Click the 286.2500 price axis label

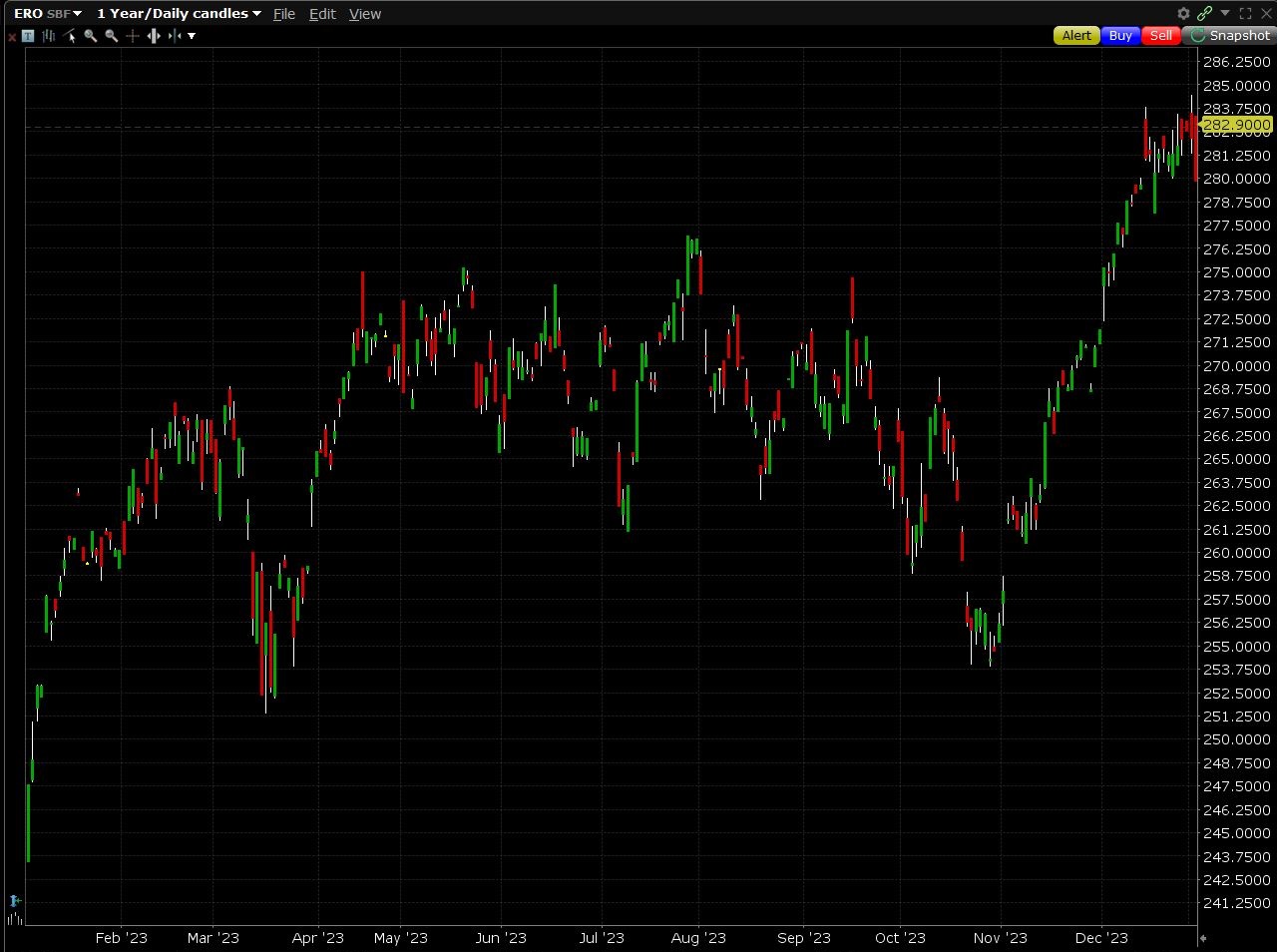(1237, 62)
